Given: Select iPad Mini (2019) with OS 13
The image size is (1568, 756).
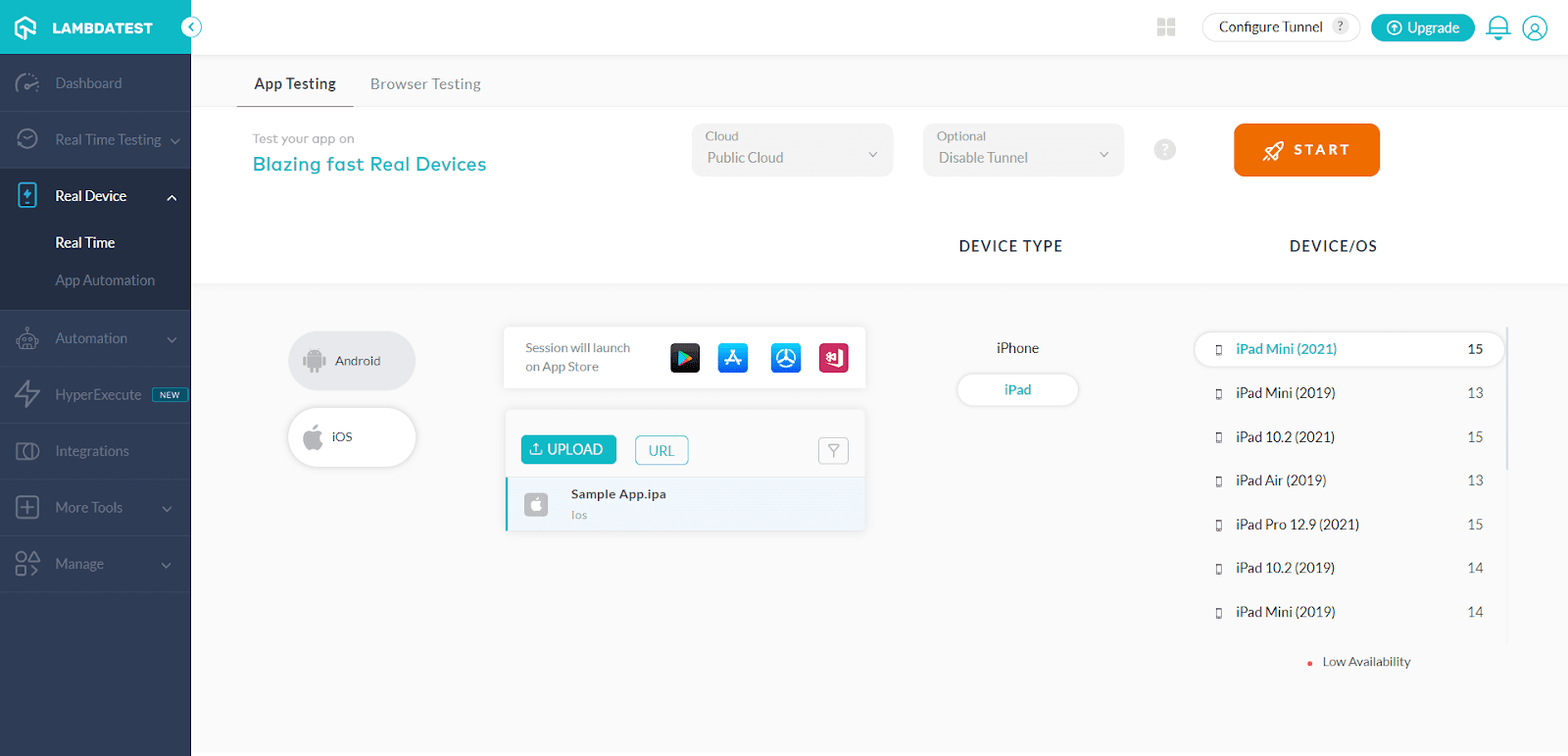Looking at the screenshot, I should (x=1348, y=393).
